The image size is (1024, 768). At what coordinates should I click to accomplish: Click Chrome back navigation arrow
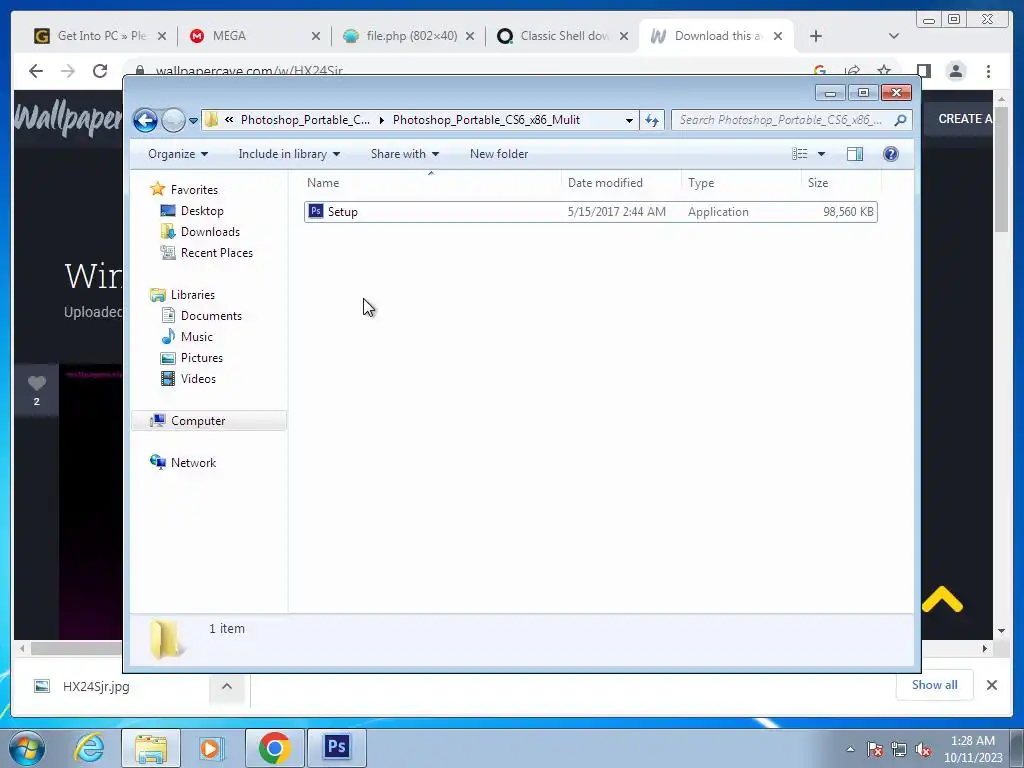(x=36, y=71)
